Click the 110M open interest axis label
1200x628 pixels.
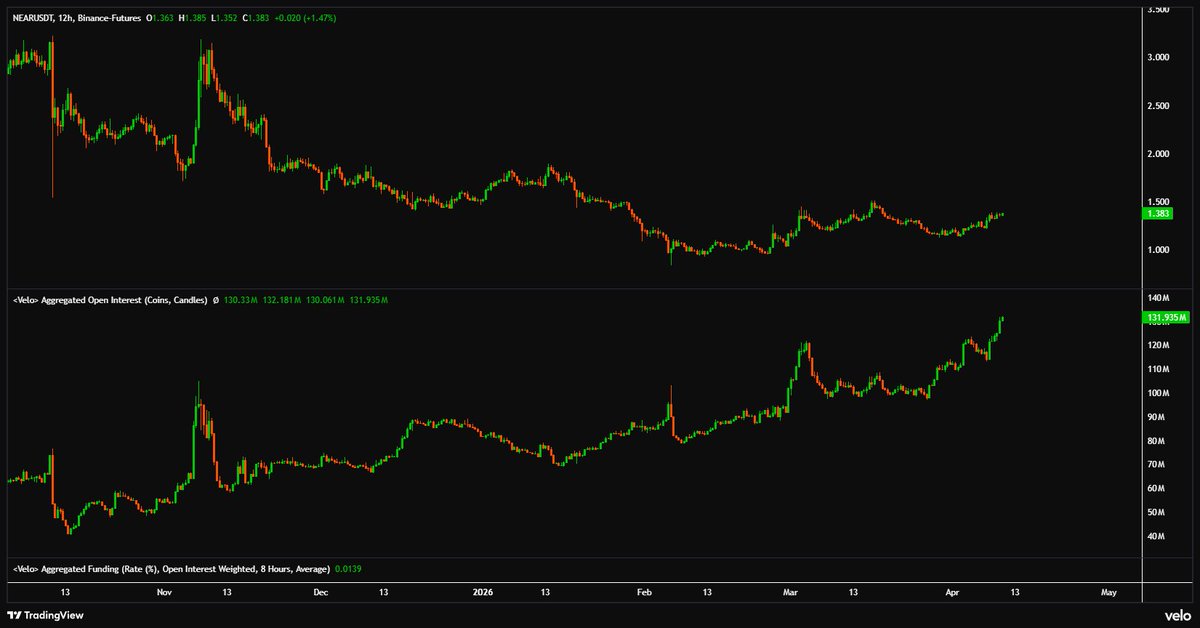pyautogui.click(x=1158, y=369)
